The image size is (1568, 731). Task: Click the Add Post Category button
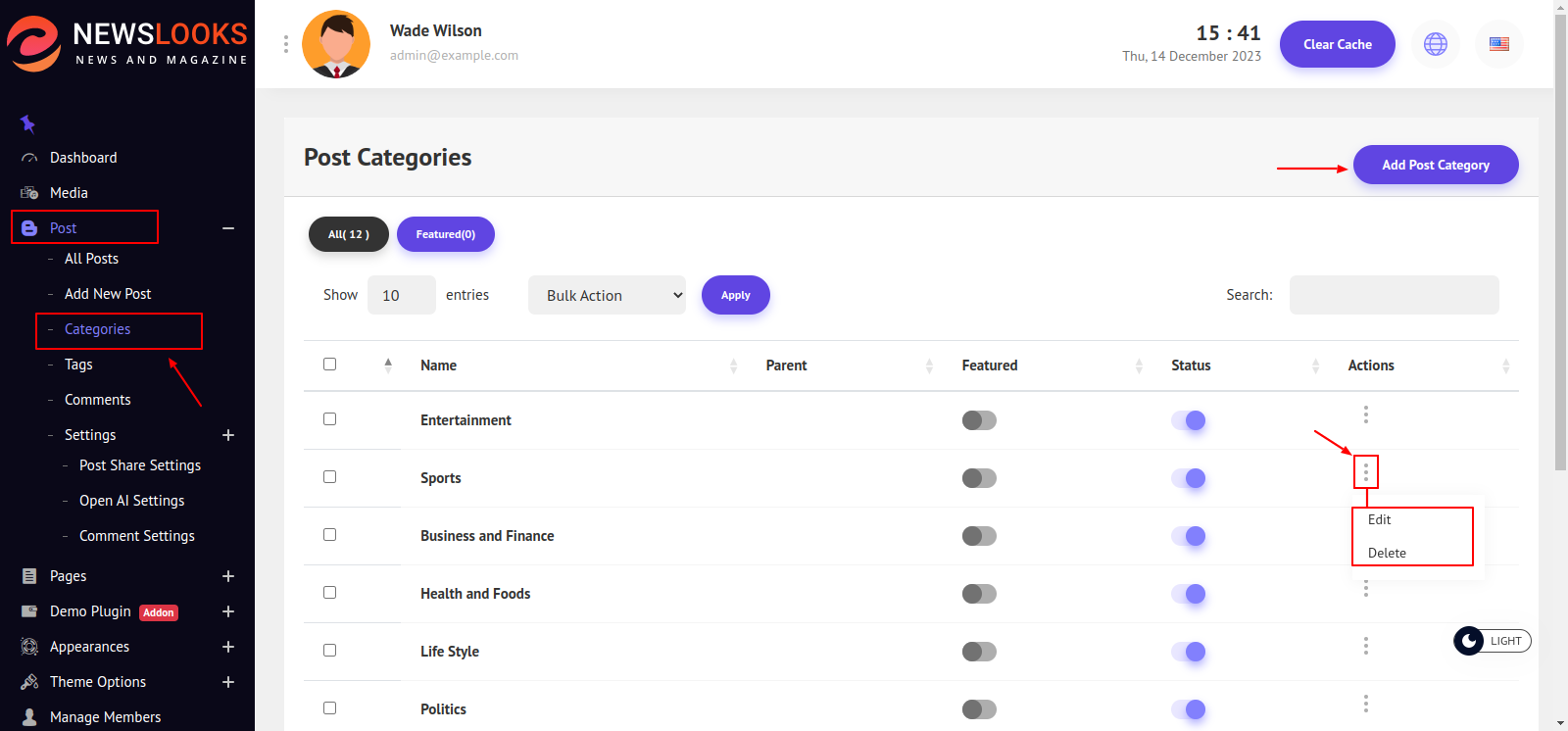1435,165
